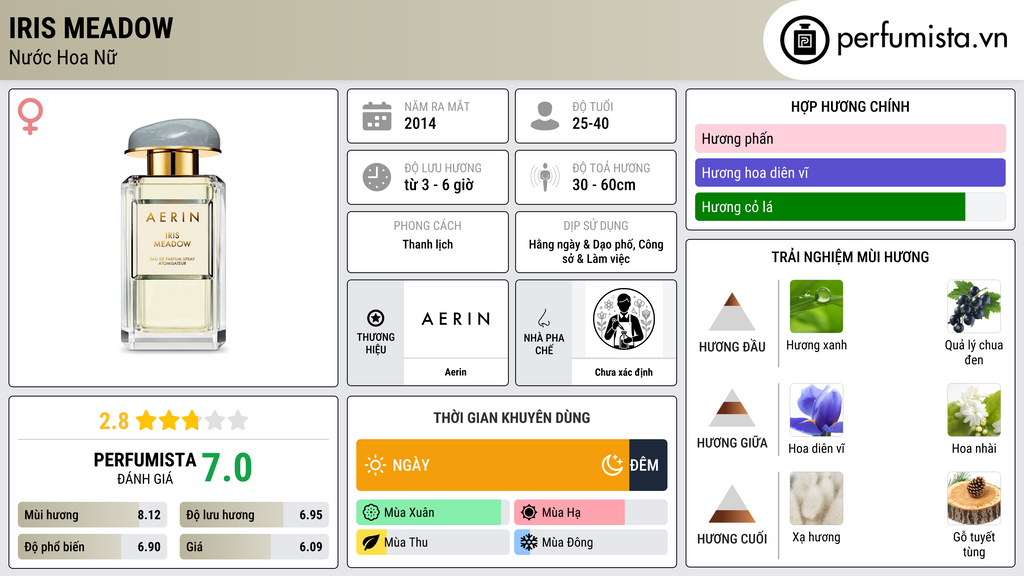Click the Thanh lịch style text

pos(428,244)
